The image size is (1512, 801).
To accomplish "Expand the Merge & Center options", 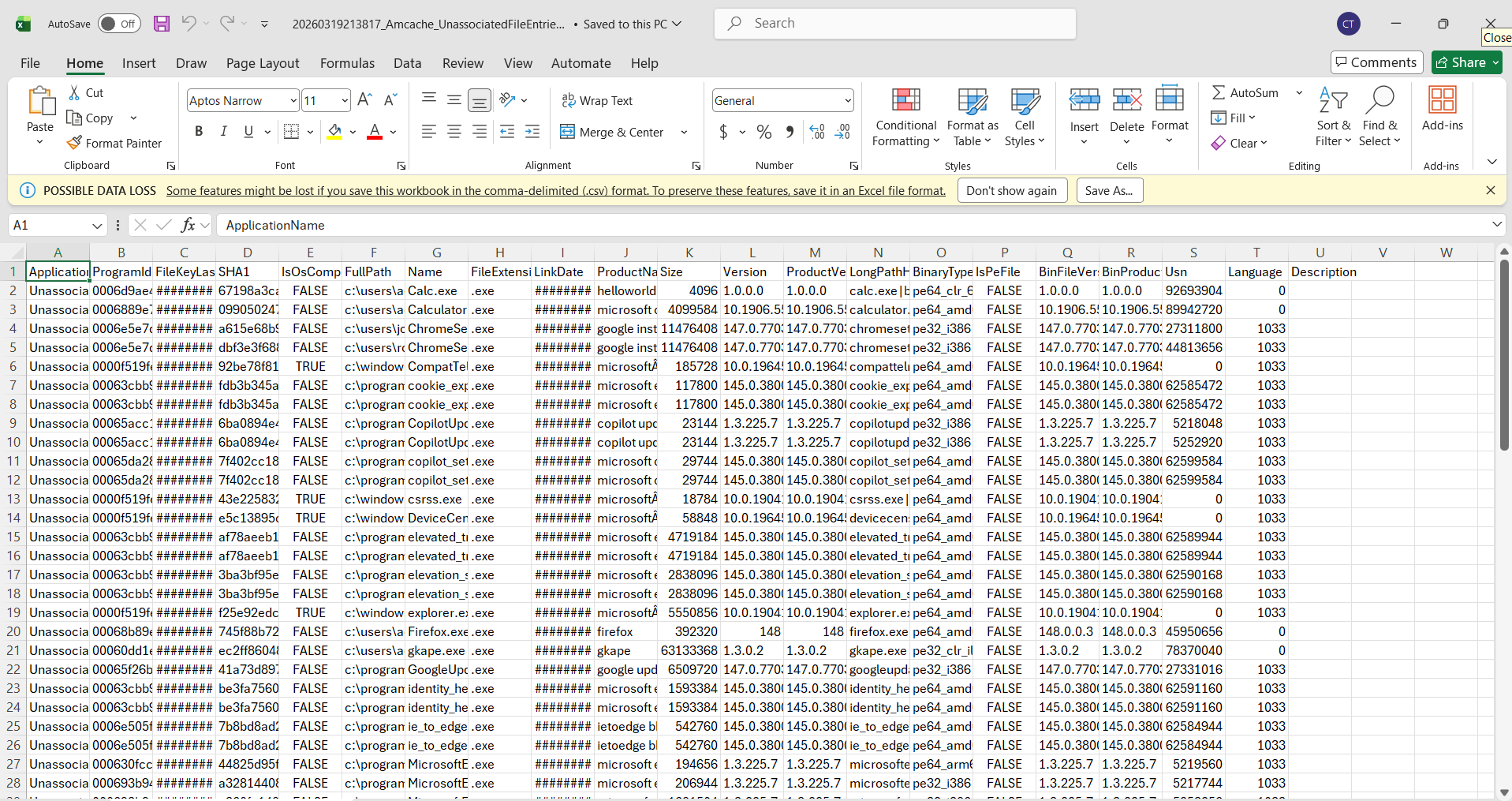I will click(x=683, y=132).
